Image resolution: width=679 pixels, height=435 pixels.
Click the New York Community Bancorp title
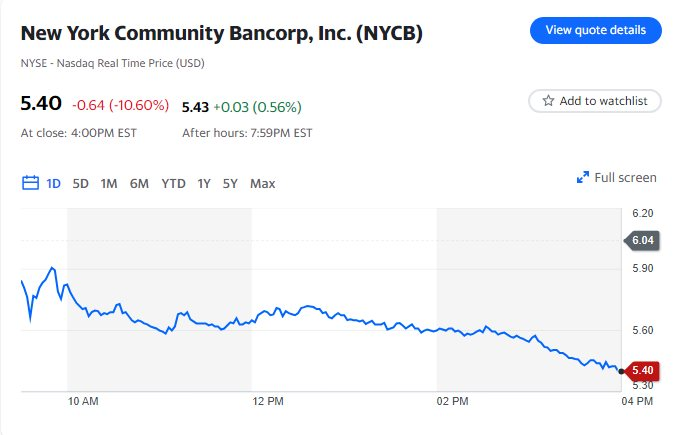tap(221, 33)
